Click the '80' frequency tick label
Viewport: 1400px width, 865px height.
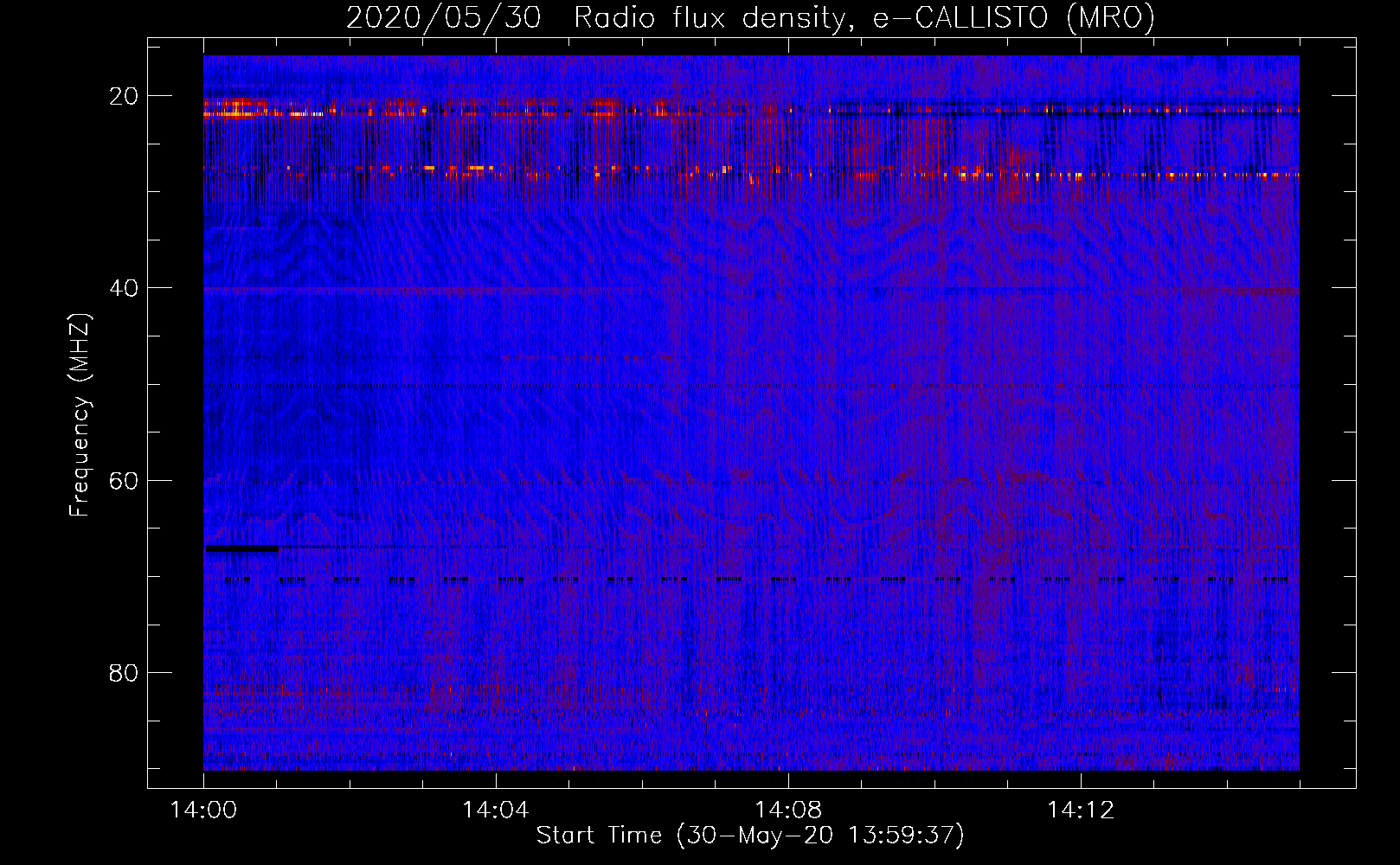(x=124, y=672)
